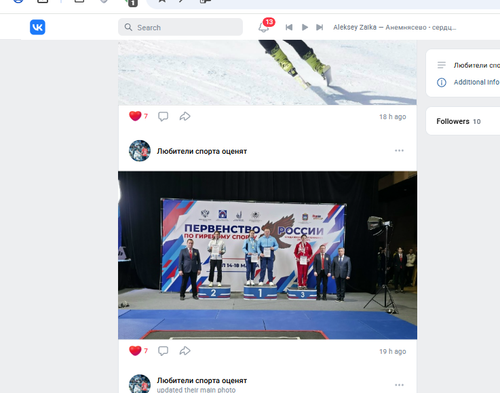Click the community description lines icon
This screenshot has width=500, height=393.
[x=441, y=65]
